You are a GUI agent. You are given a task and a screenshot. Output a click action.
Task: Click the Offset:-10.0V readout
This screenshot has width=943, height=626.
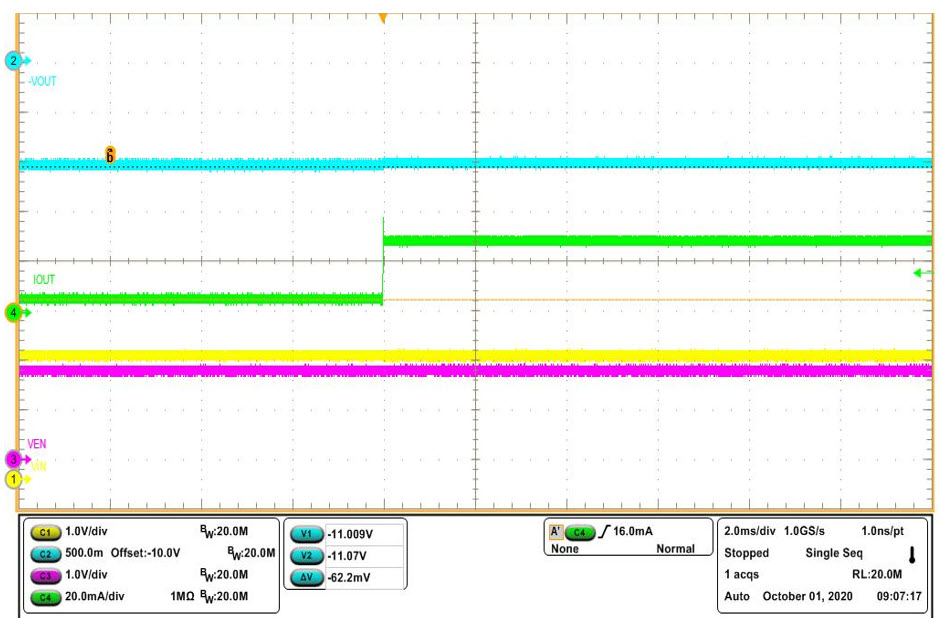(x=146, y=553)
